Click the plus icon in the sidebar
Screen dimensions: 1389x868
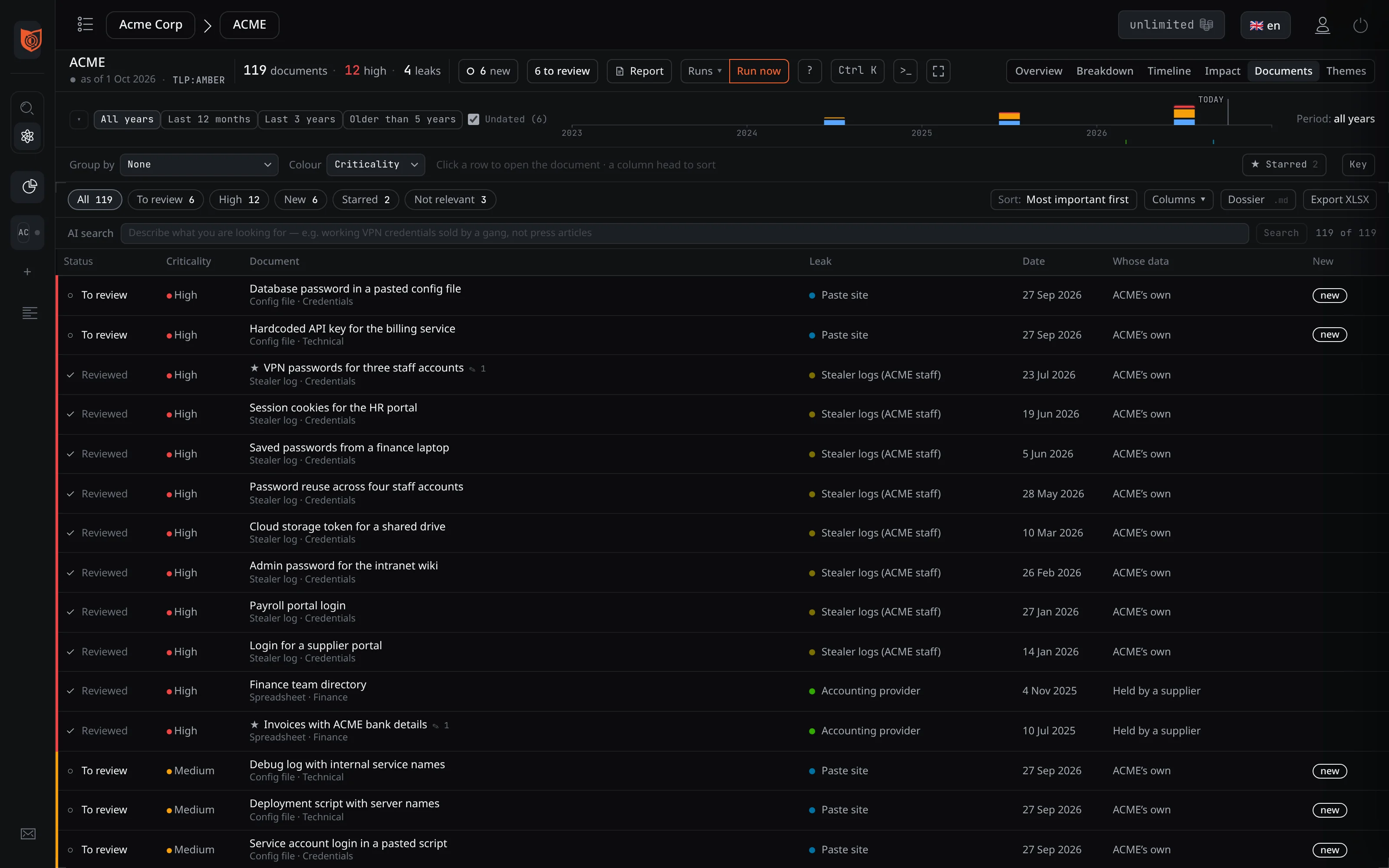[27, 272]
